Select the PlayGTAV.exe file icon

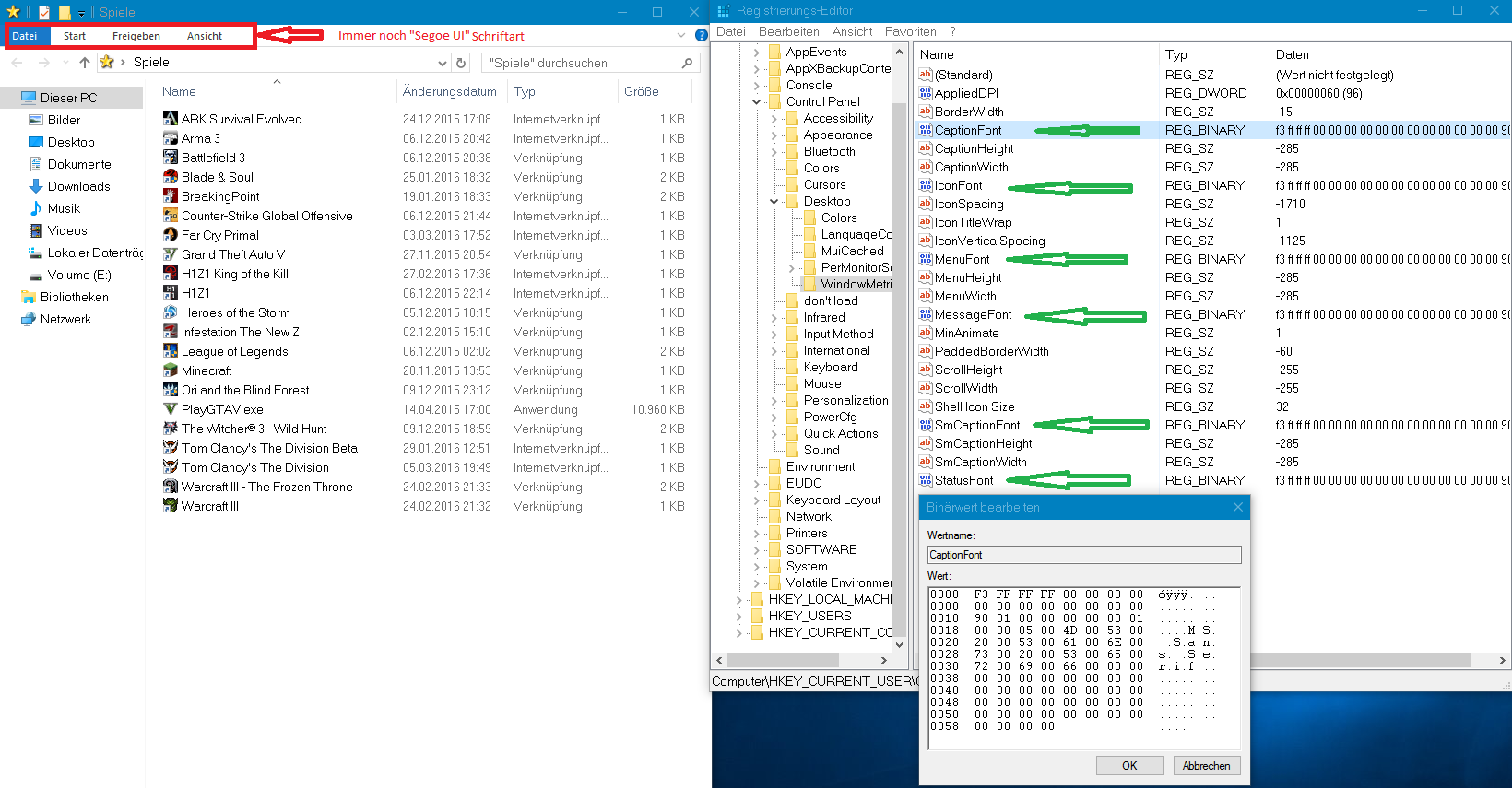(x=171, y=408)
